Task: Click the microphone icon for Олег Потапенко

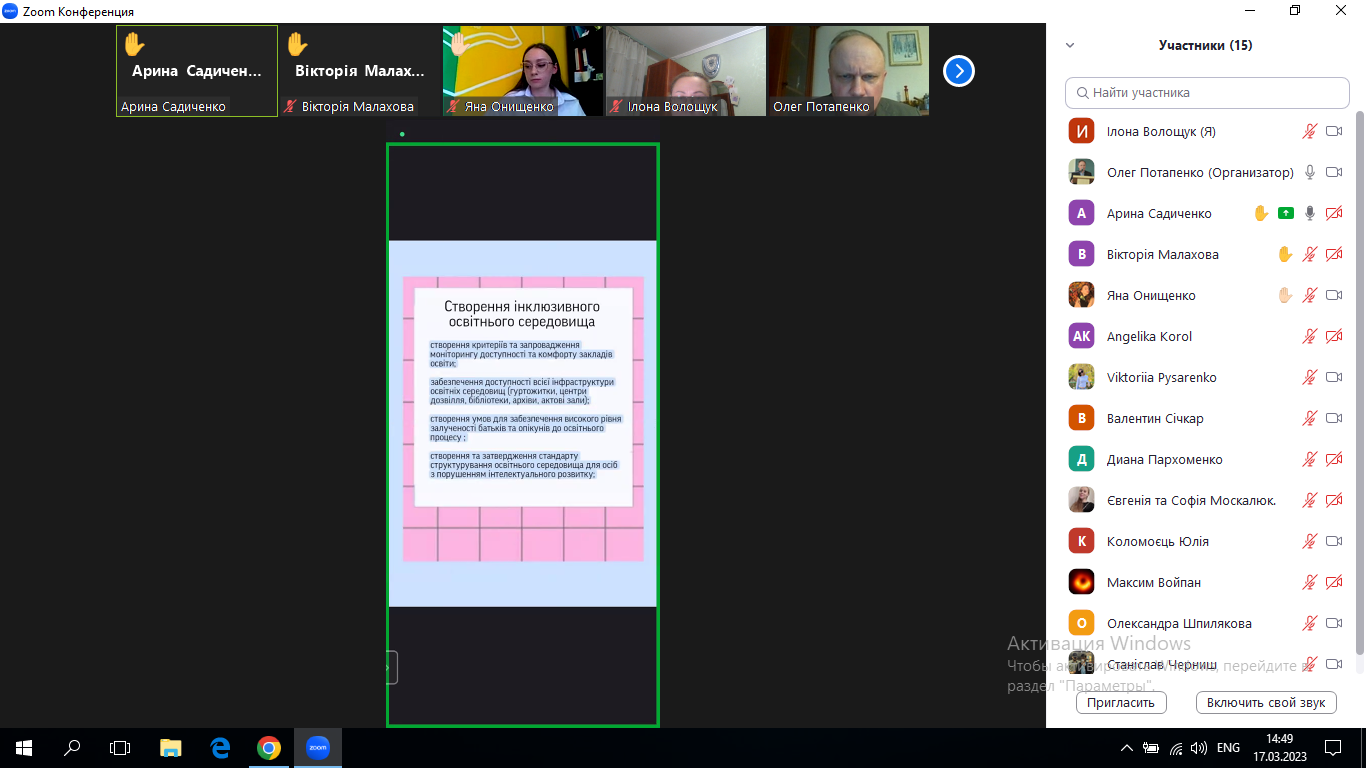Action: pos(1310,172)
